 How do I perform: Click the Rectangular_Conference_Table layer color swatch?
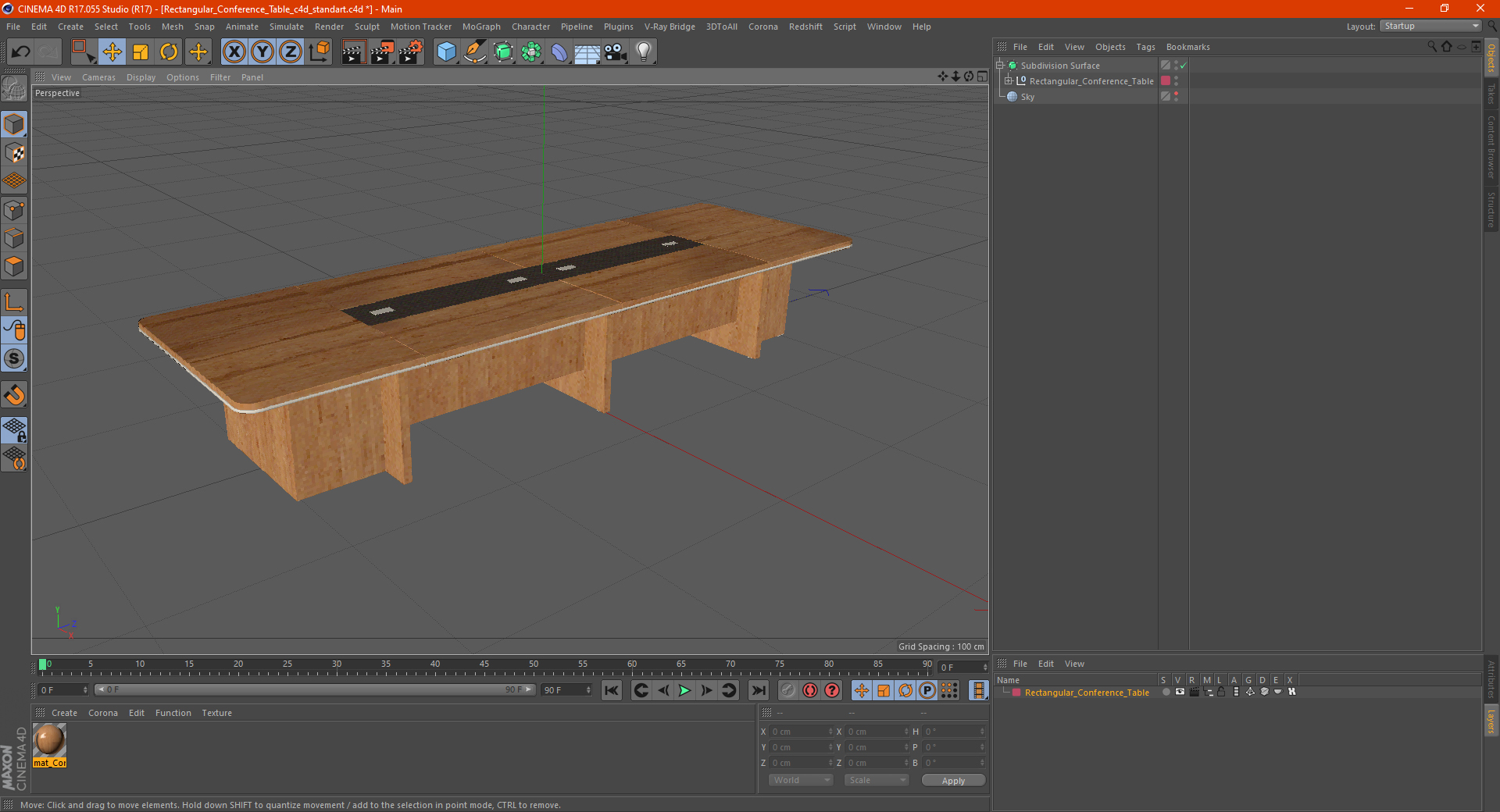pos(1016,693)
